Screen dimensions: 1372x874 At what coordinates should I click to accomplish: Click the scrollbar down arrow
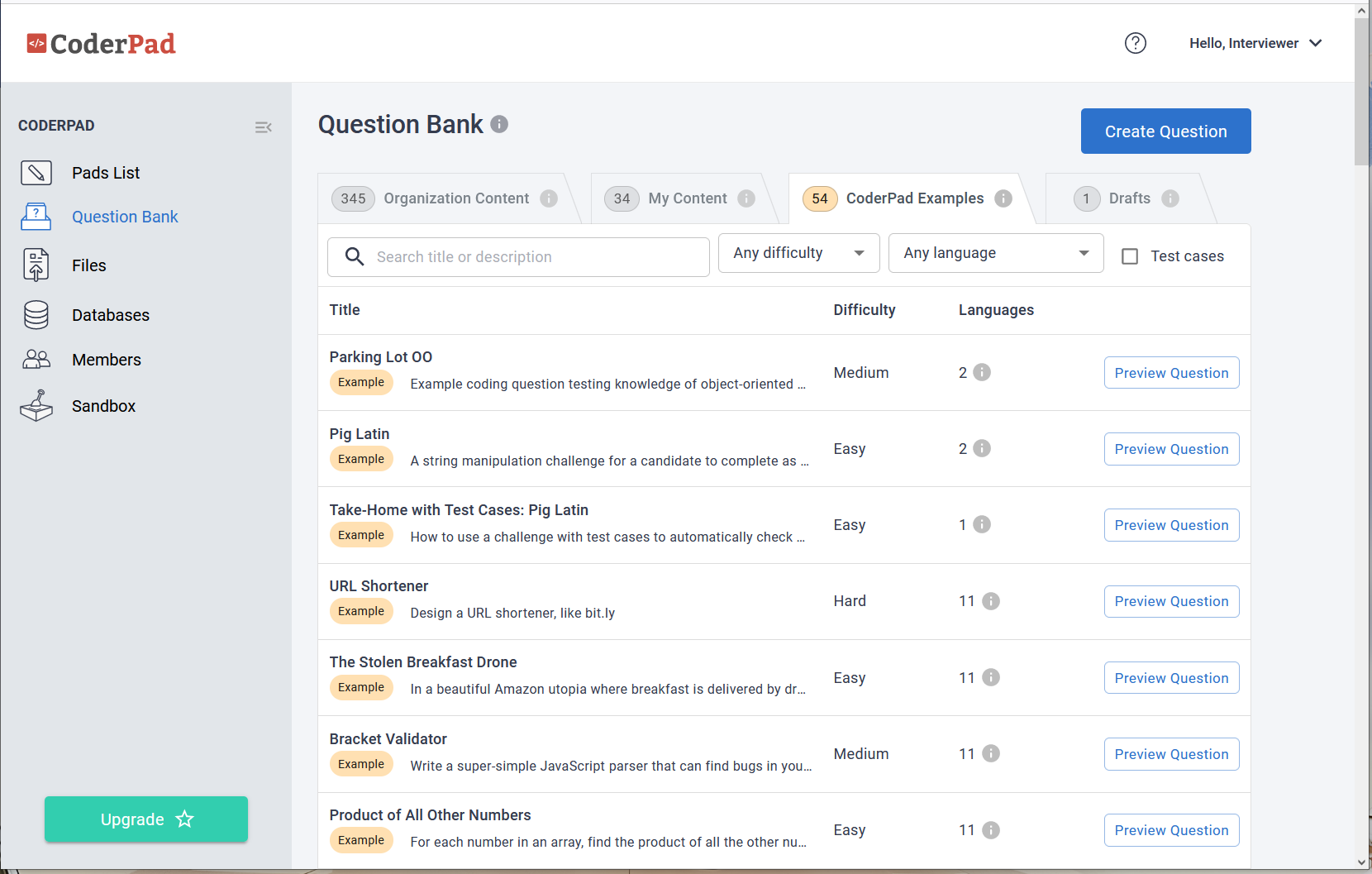(x=1362, y=862)
